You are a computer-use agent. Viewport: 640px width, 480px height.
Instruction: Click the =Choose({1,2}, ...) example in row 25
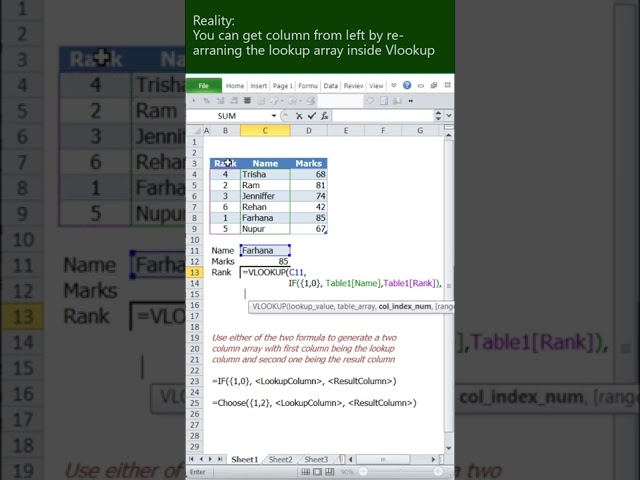point(314,403)
